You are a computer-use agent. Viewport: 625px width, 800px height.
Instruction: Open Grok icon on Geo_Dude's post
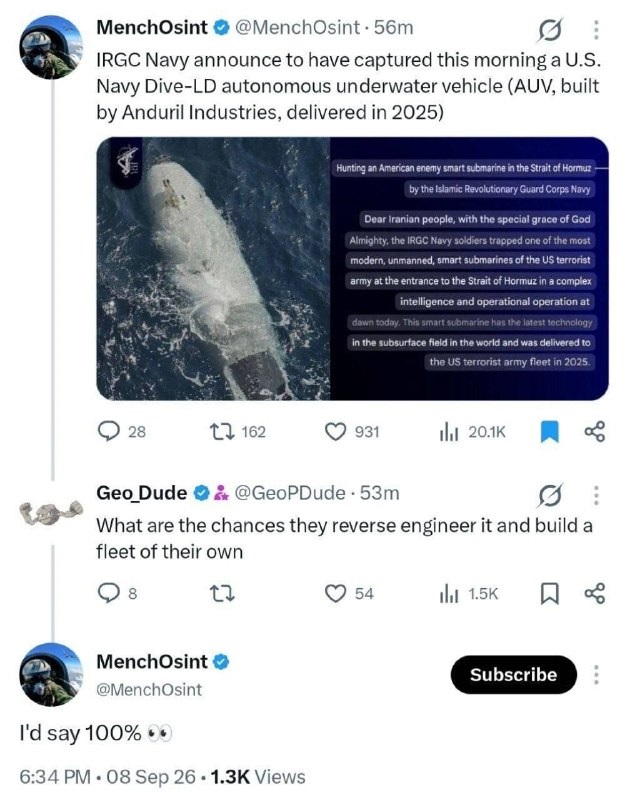(550, 495)
